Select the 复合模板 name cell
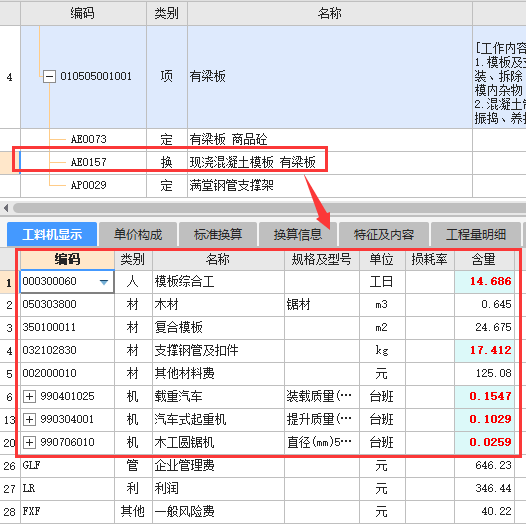Screen dimensions: 526x529 click(x=218, y=328)
